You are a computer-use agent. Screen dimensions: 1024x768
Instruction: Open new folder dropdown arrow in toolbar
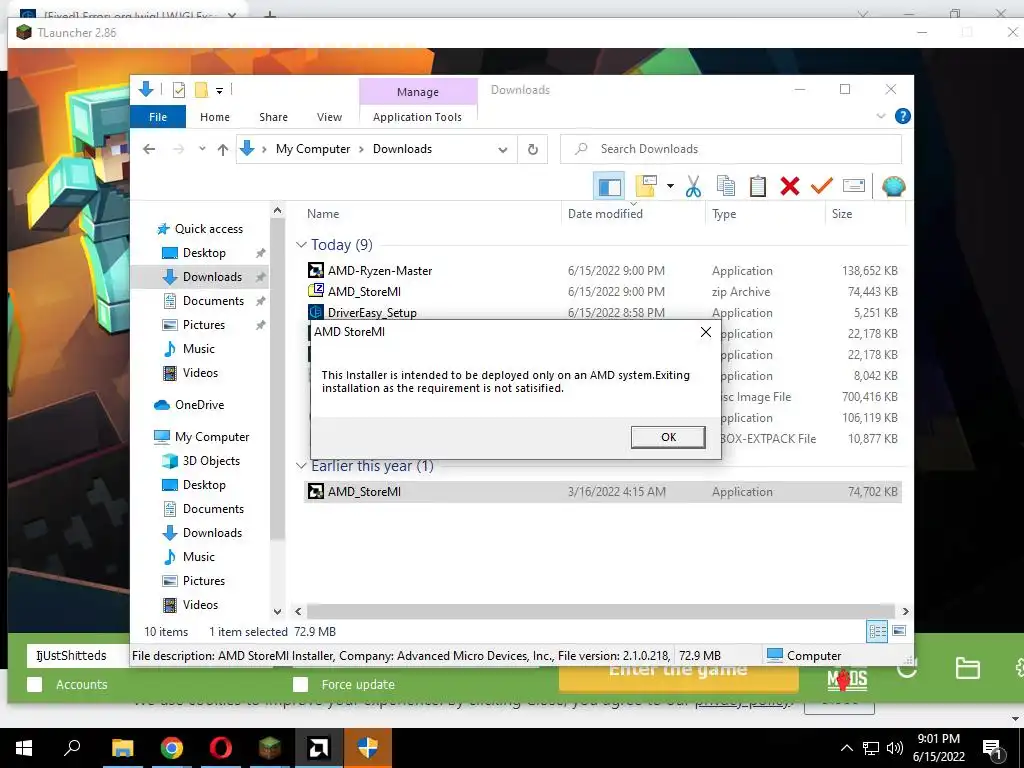(670, 186)
